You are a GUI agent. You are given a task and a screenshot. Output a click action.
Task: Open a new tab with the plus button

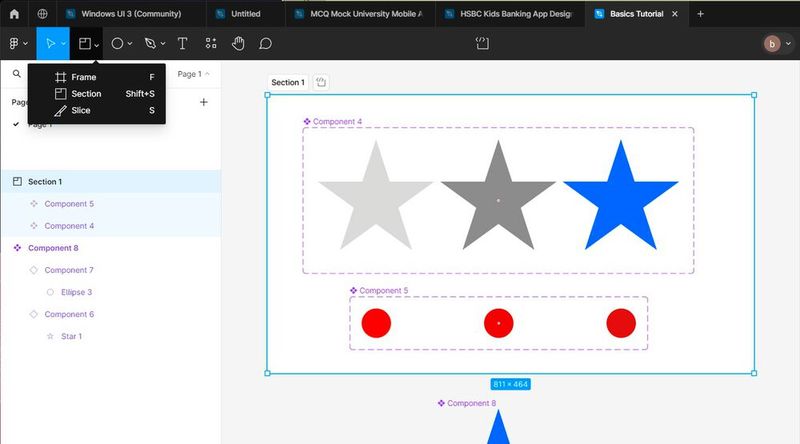(x=701, y=14)
